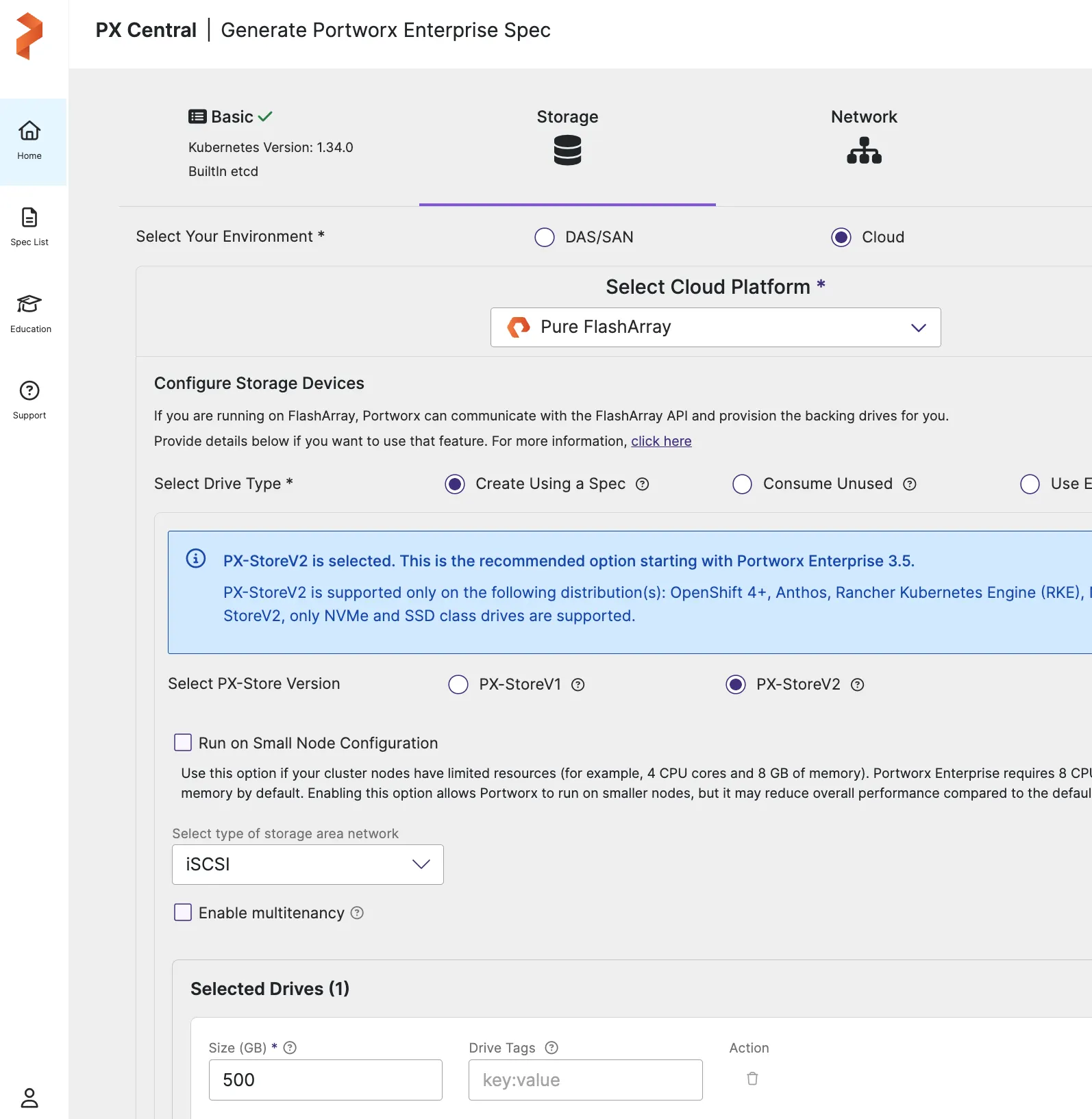Open the 'click here' information link
Viewport: 1092px width, 1119px height.
tap(661, 441)
